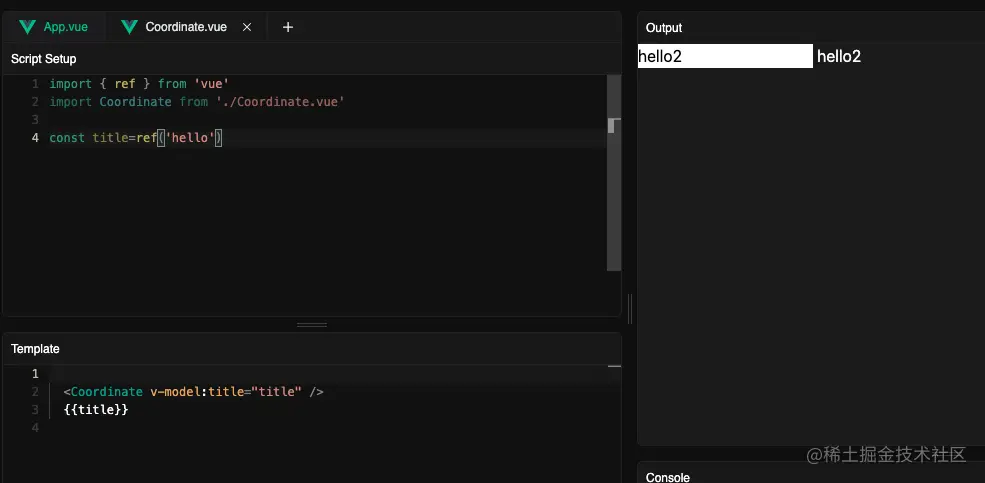Add a new file with plus button
Screen dimensions: 985x483
(288, 27)
